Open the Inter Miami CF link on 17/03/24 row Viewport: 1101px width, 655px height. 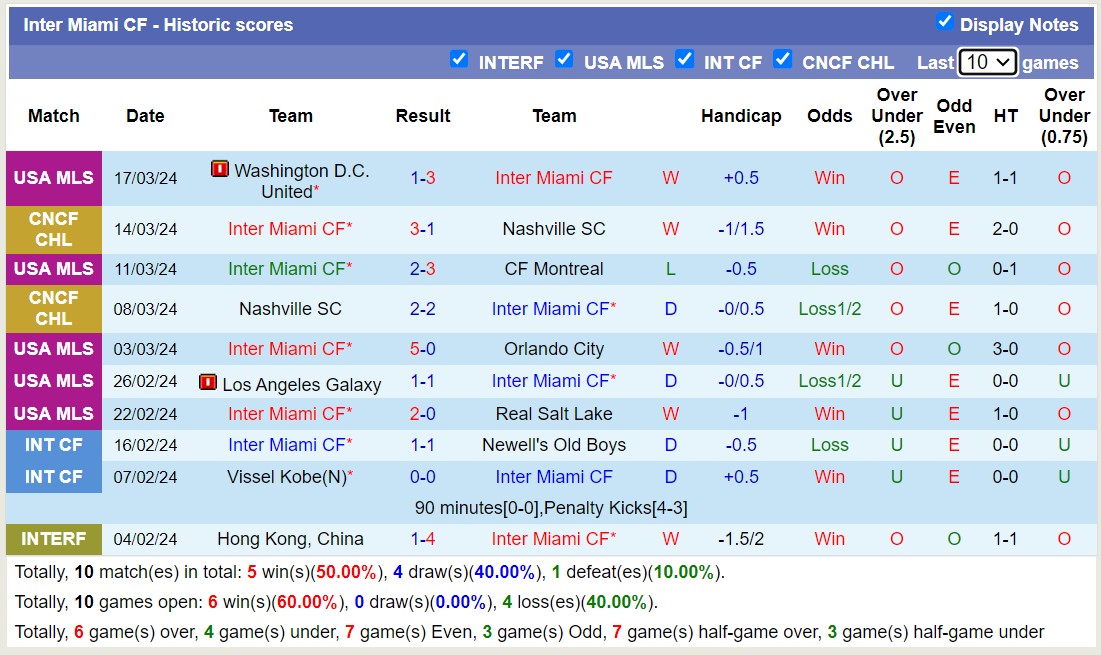(x=554, y=178)
